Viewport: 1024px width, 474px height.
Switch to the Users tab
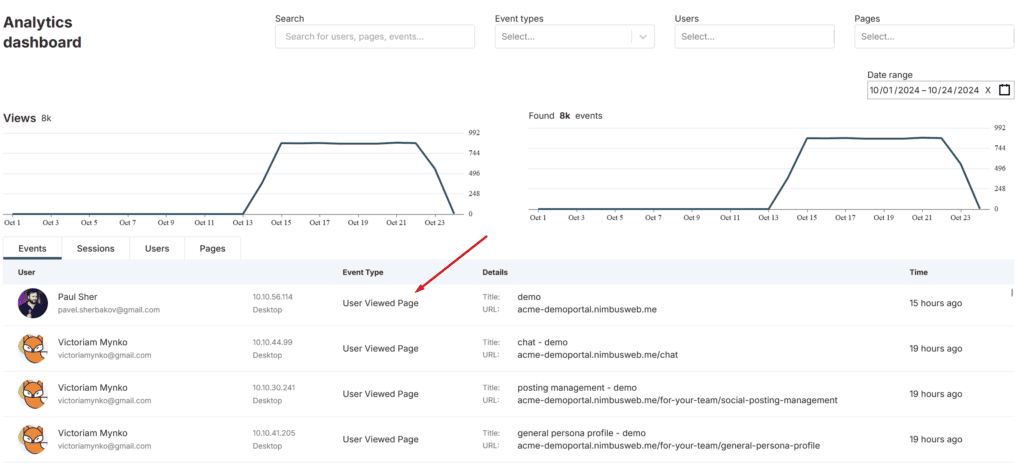point(157,248)
